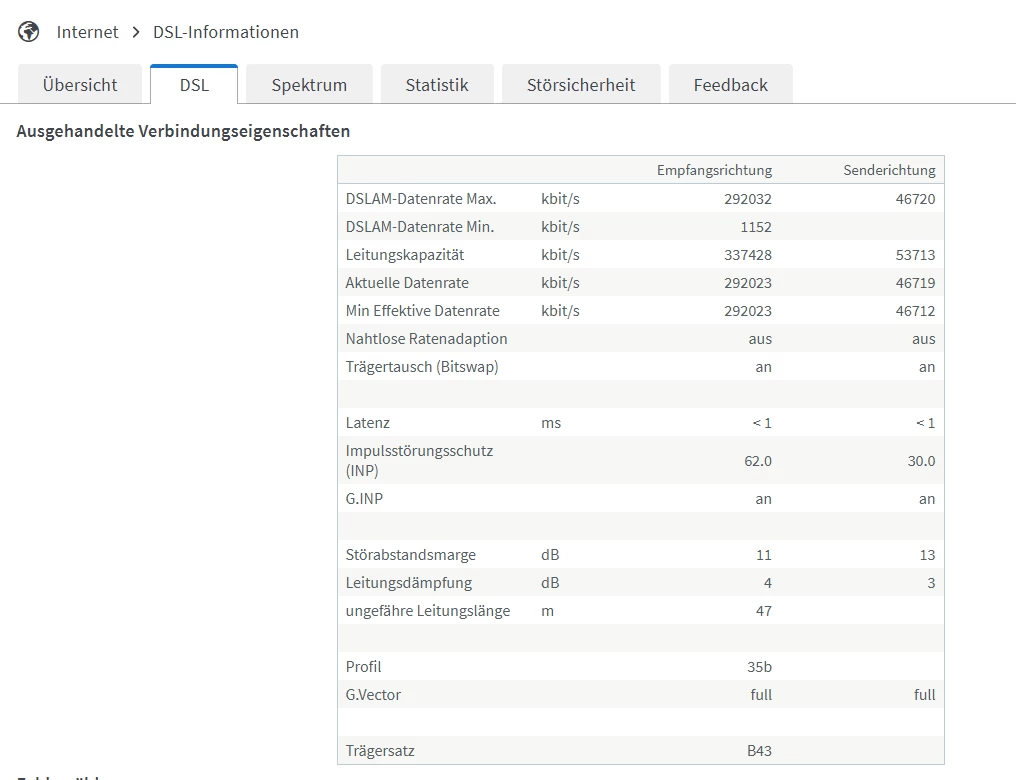1016x780 pixels.
Task: Click the breadcrumb chevron after Internet
Action: click(136, 32)
